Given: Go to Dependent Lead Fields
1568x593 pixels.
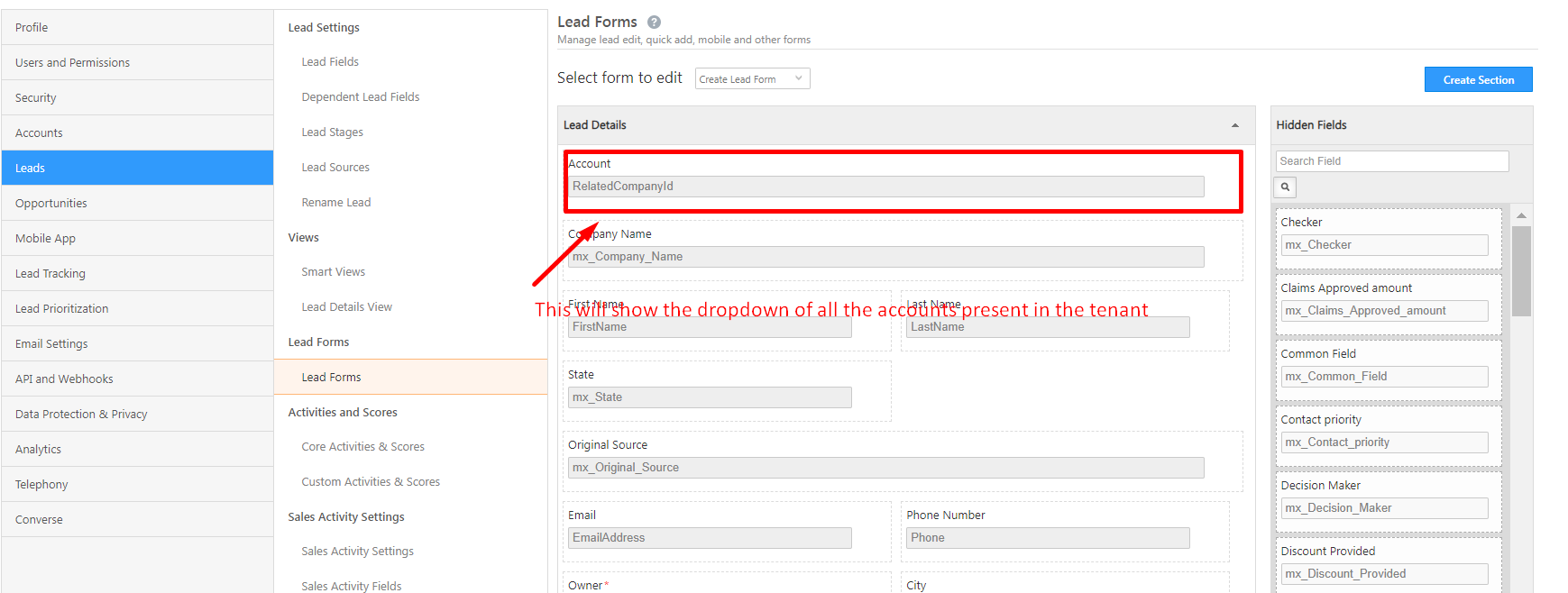Looking at the screenshot, I should coord(361,97).
